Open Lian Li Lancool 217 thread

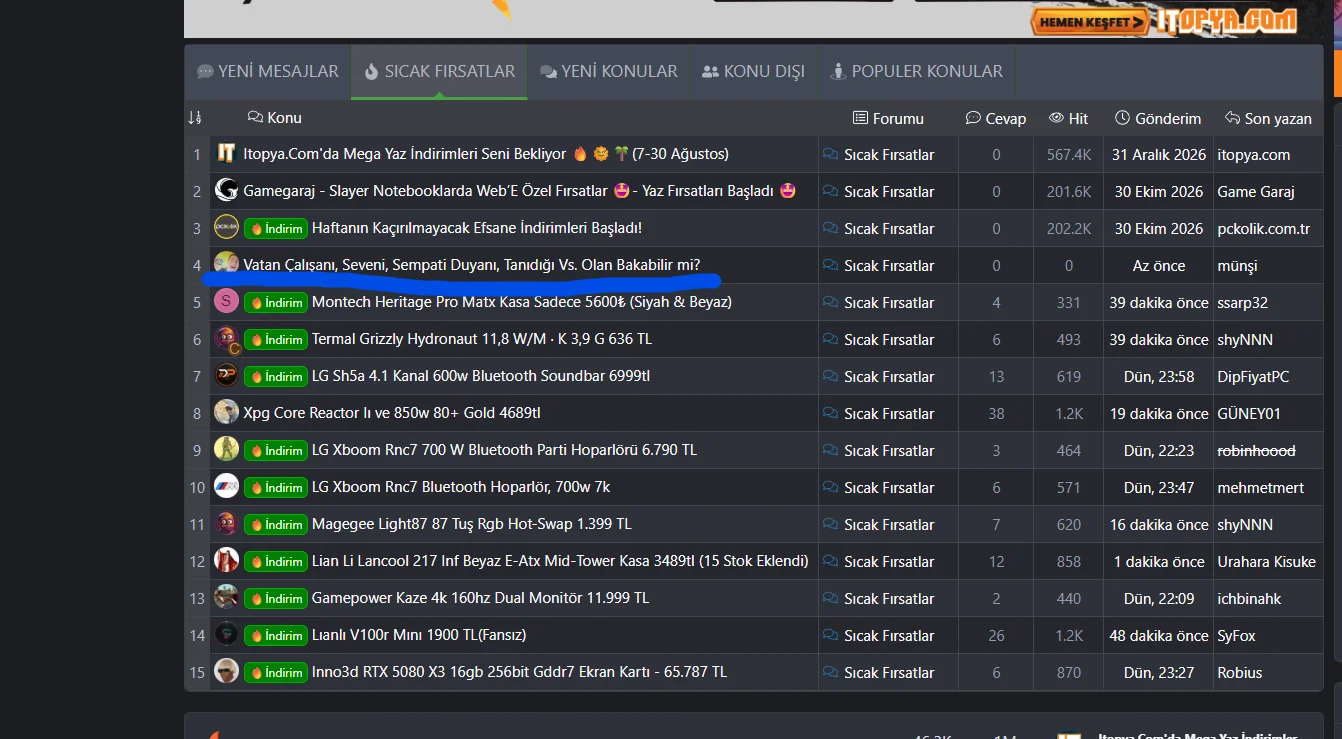560,561
